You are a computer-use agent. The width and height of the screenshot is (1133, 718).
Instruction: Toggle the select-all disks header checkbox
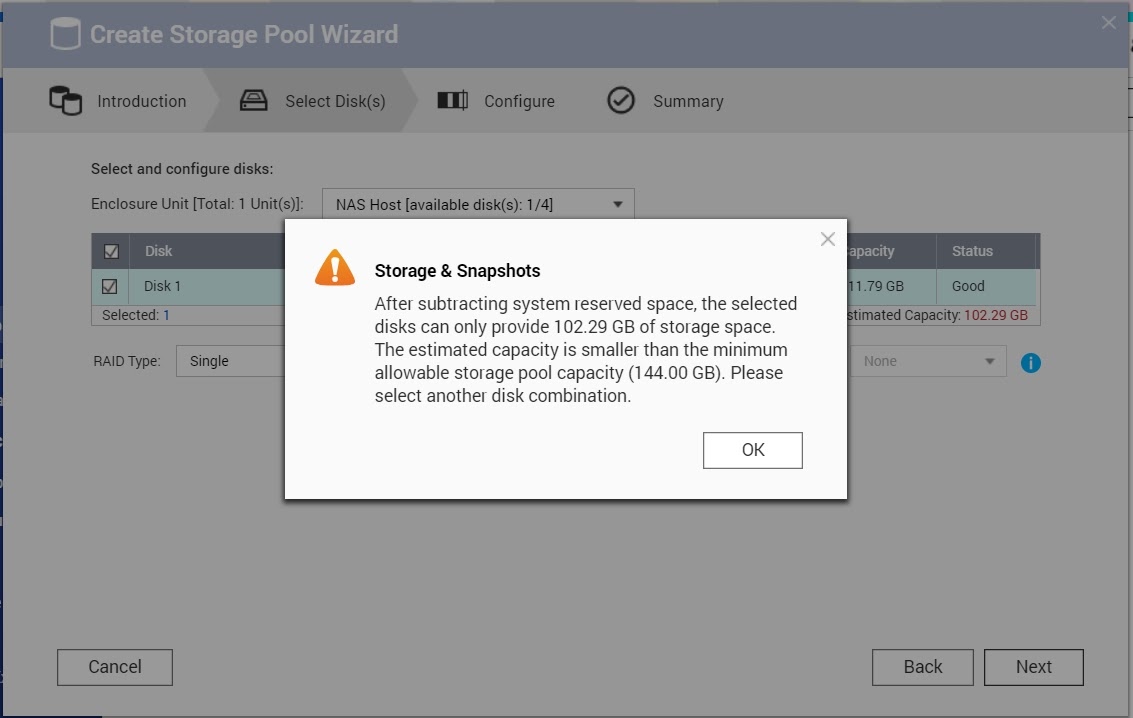(x=111, y=252)
